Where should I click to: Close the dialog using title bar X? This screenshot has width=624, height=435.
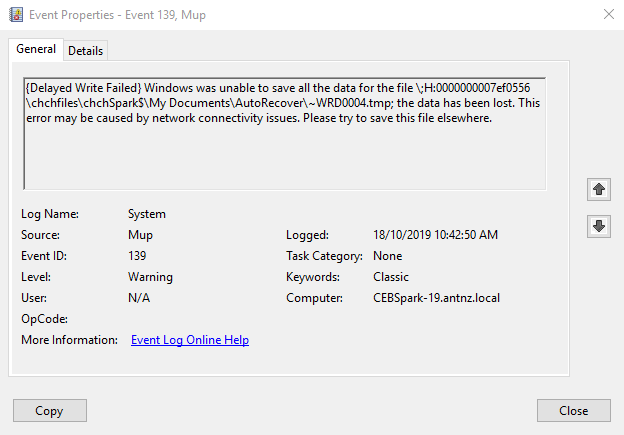click(x=609, y=14)
